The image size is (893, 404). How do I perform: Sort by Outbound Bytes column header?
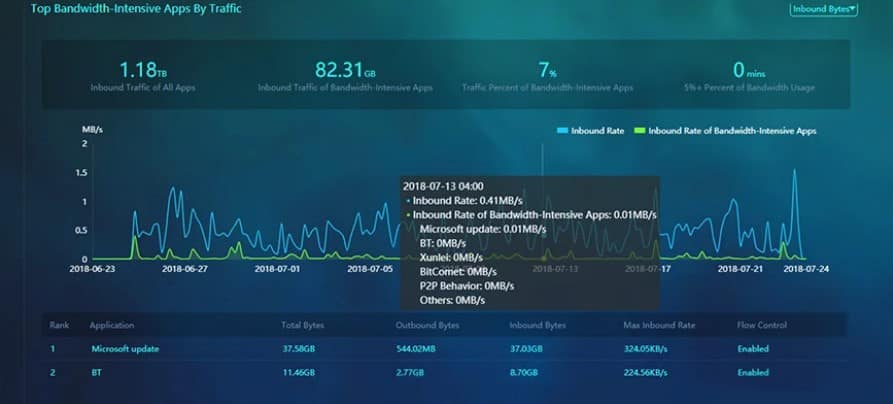[x=425, y=325]
